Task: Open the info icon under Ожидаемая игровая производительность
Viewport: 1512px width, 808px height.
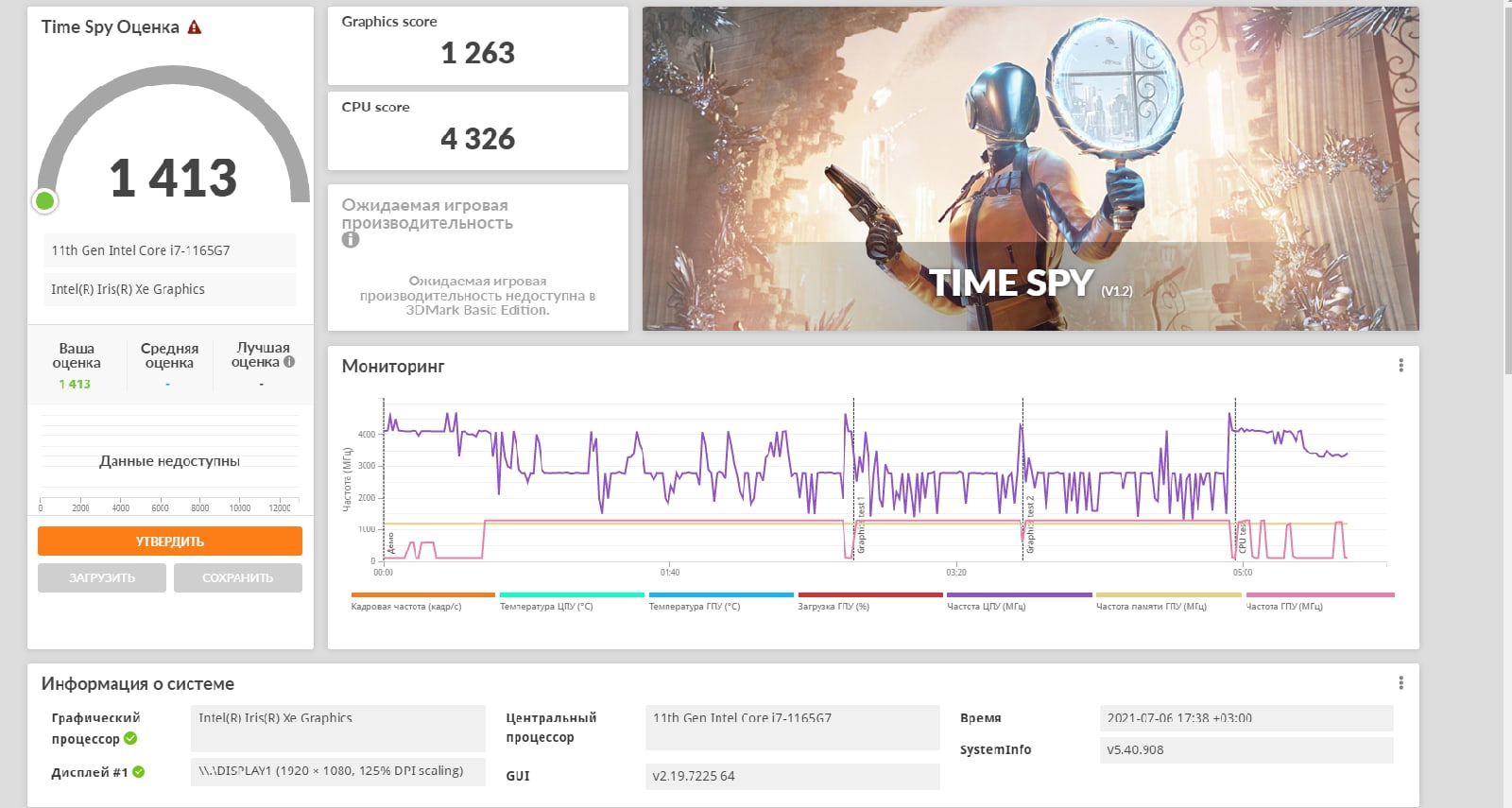Action: click(x=351, y=240)
